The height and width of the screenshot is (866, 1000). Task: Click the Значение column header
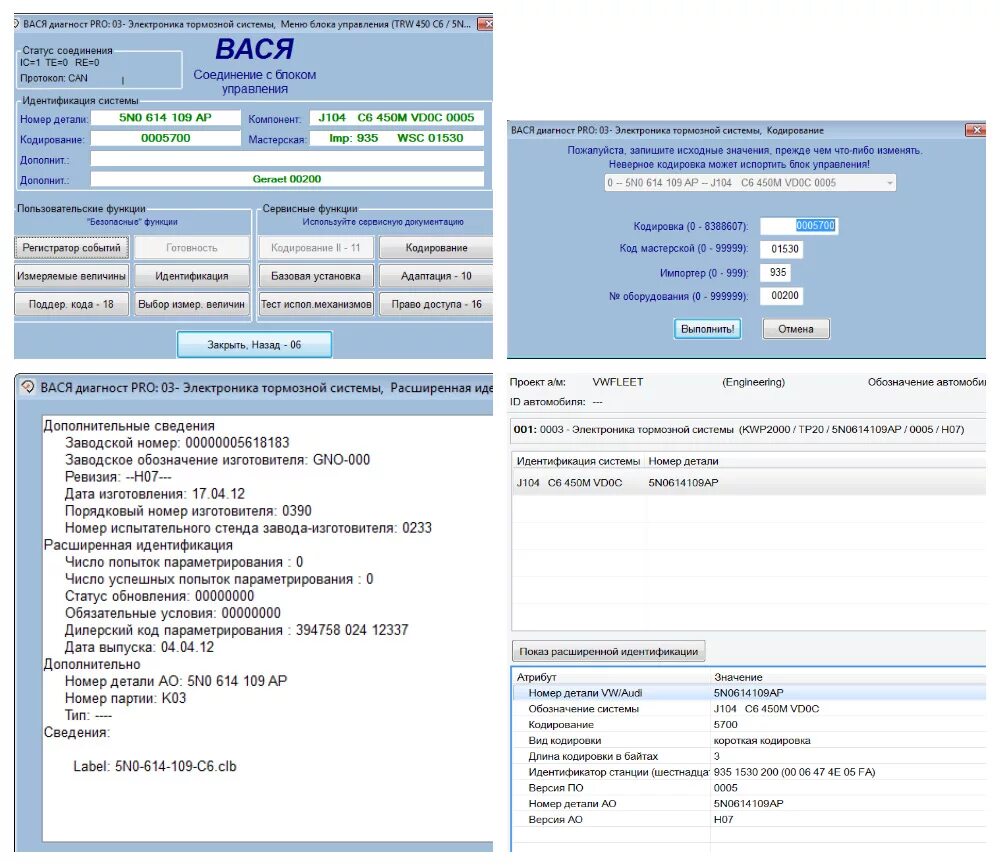click(x=848, y=677)
